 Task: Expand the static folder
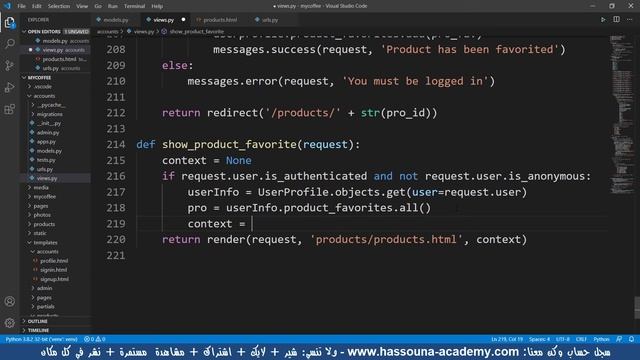pyautogui.click(x=56, y=233)
